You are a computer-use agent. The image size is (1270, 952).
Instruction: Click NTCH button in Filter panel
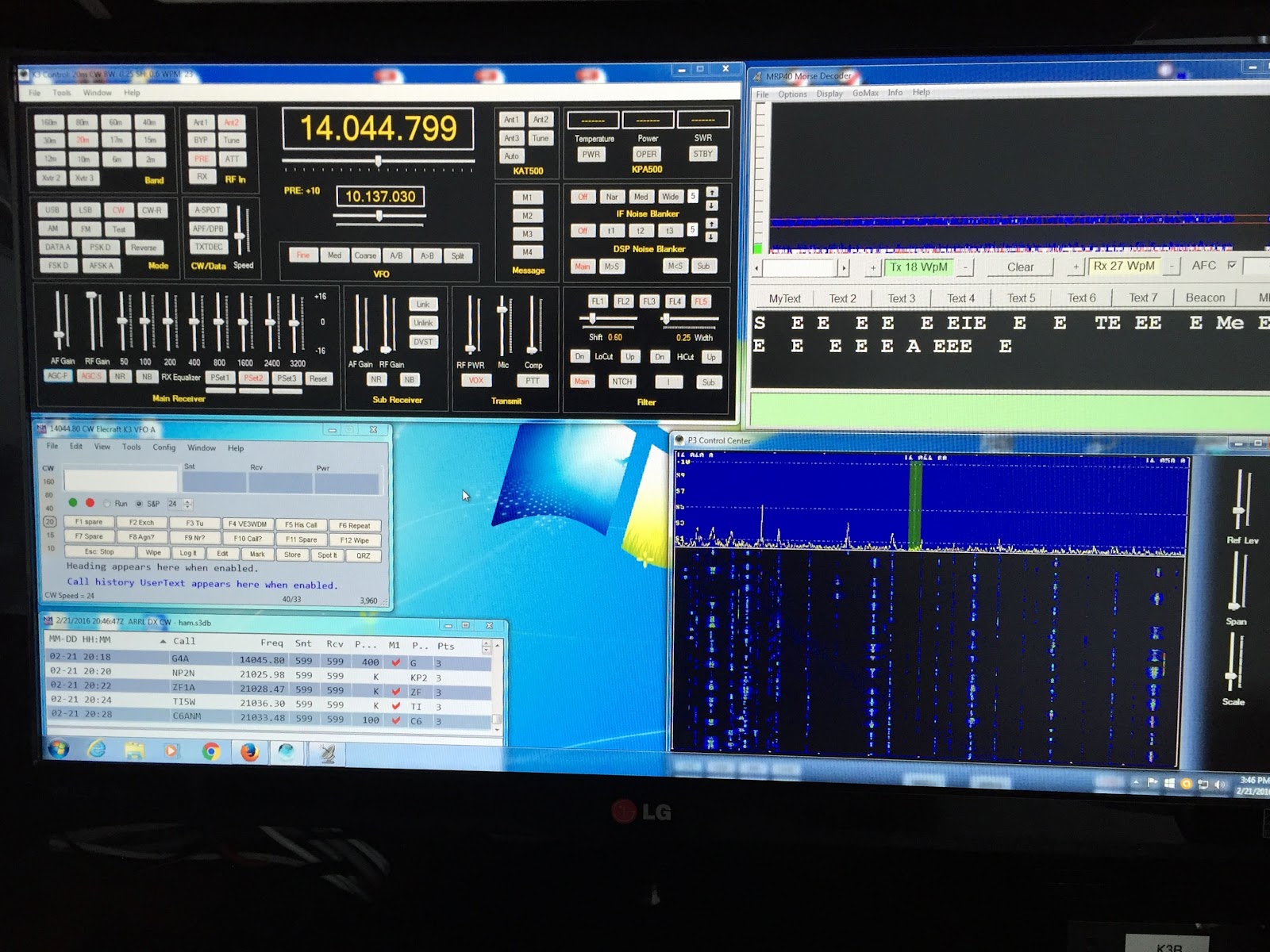tap(622, 382)
